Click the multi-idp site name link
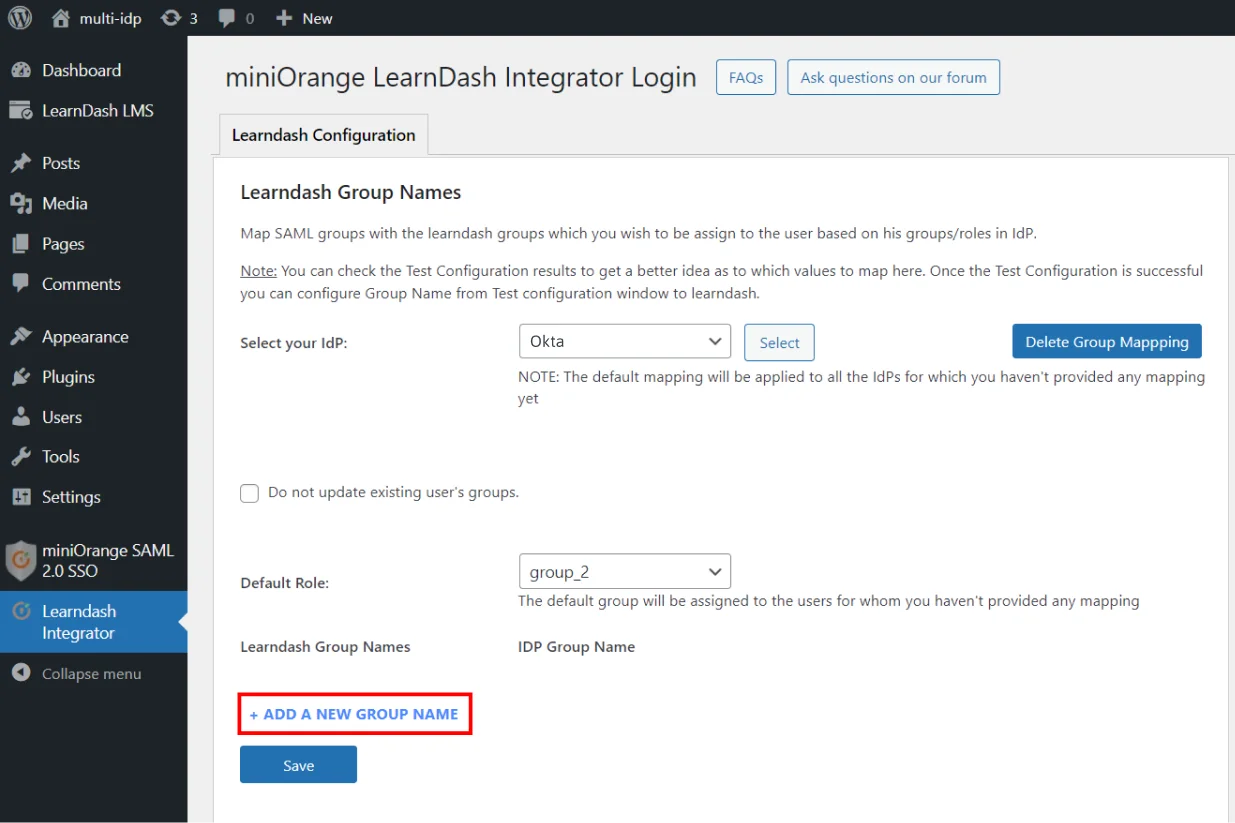Viewport: 1235px width, 823px height. [x=109, y=18]
